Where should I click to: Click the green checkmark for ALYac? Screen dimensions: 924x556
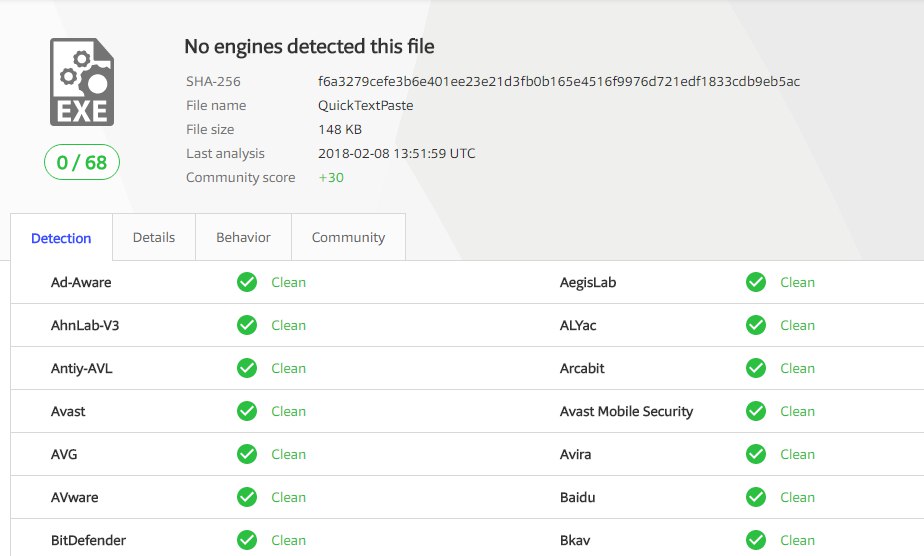tap(756, 325)
